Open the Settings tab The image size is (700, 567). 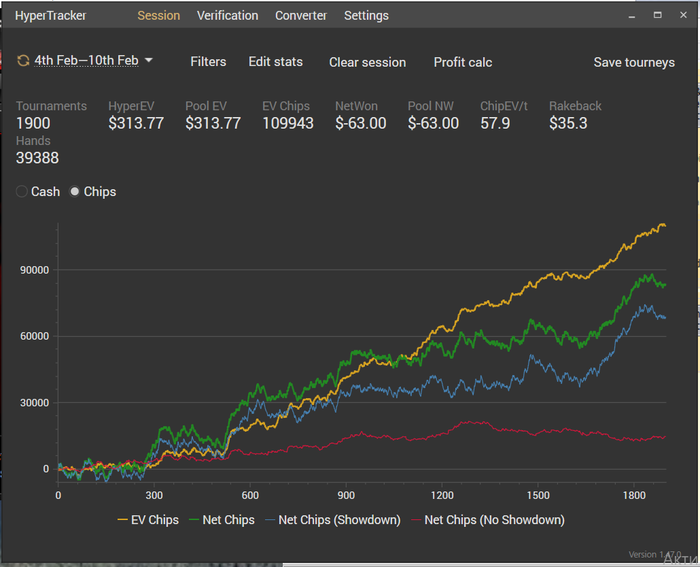[366, 16]
